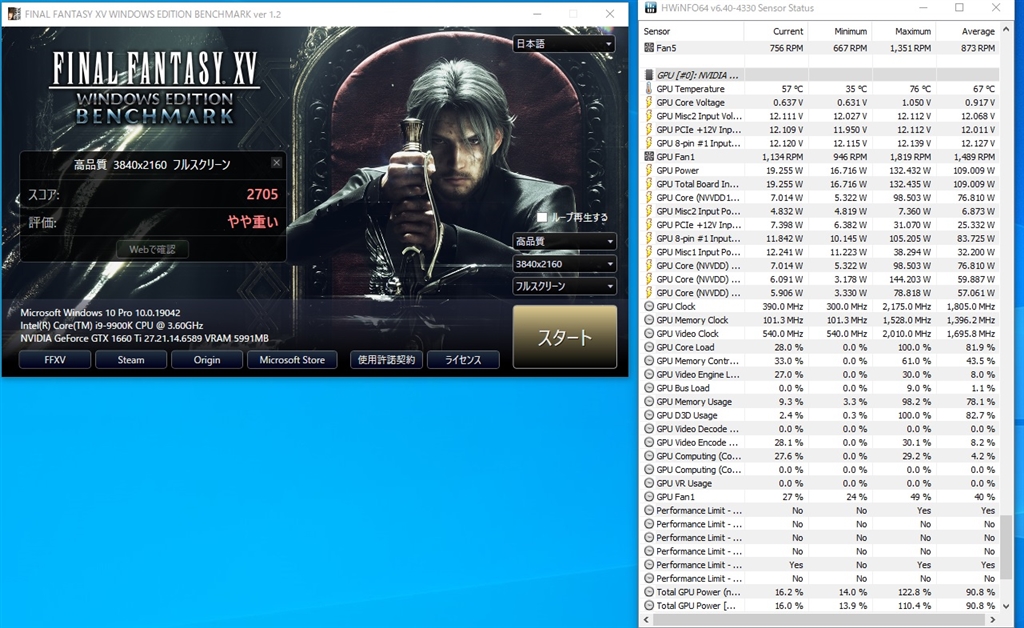Click the fan icon on the GPU Fan1 RPM row
Image resolution: width=1024 pixels, height=628 pixels.
[648, 157]
